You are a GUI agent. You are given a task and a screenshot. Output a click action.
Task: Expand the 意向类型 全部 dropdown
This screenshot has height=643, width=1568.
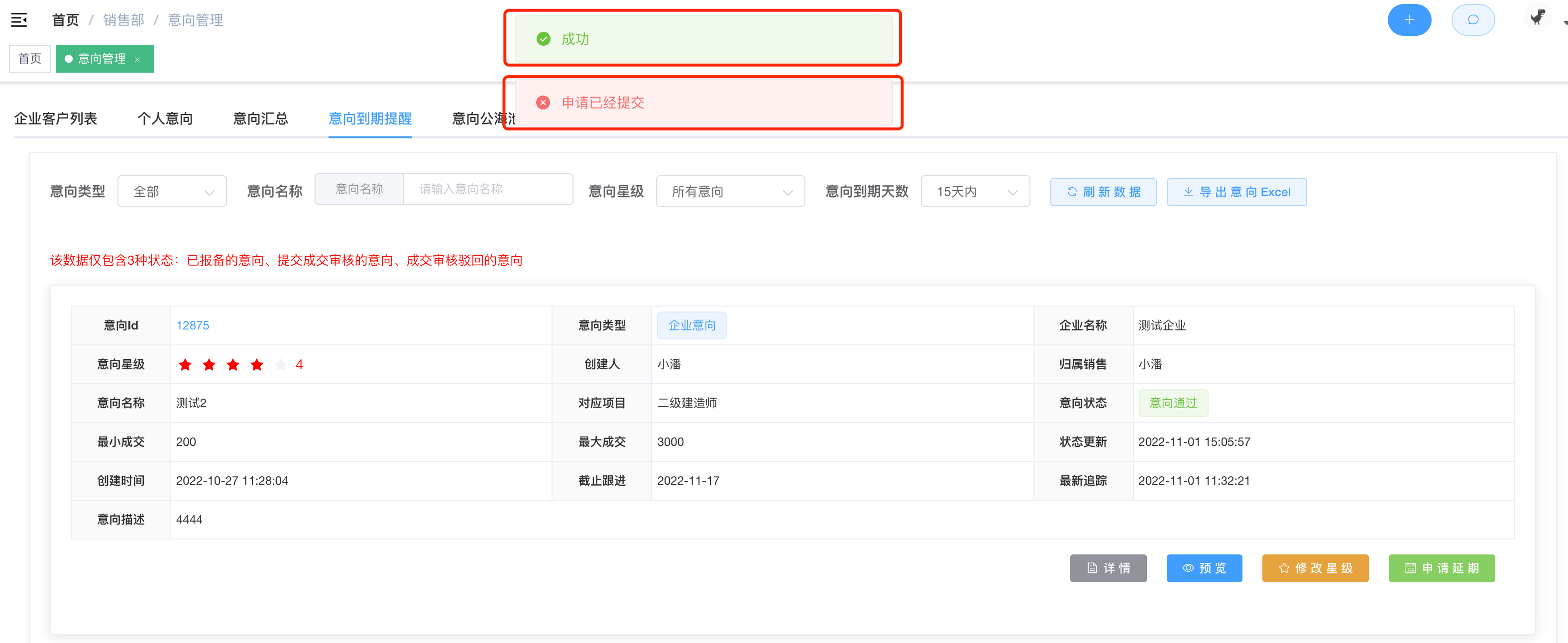(x=172, y=192)
